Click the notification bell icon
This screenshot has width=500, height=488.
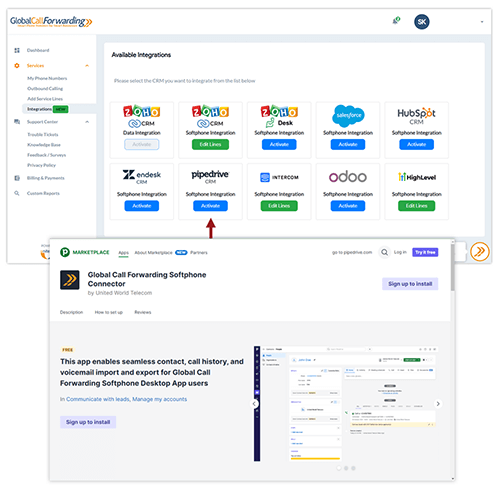click(396, 21)
